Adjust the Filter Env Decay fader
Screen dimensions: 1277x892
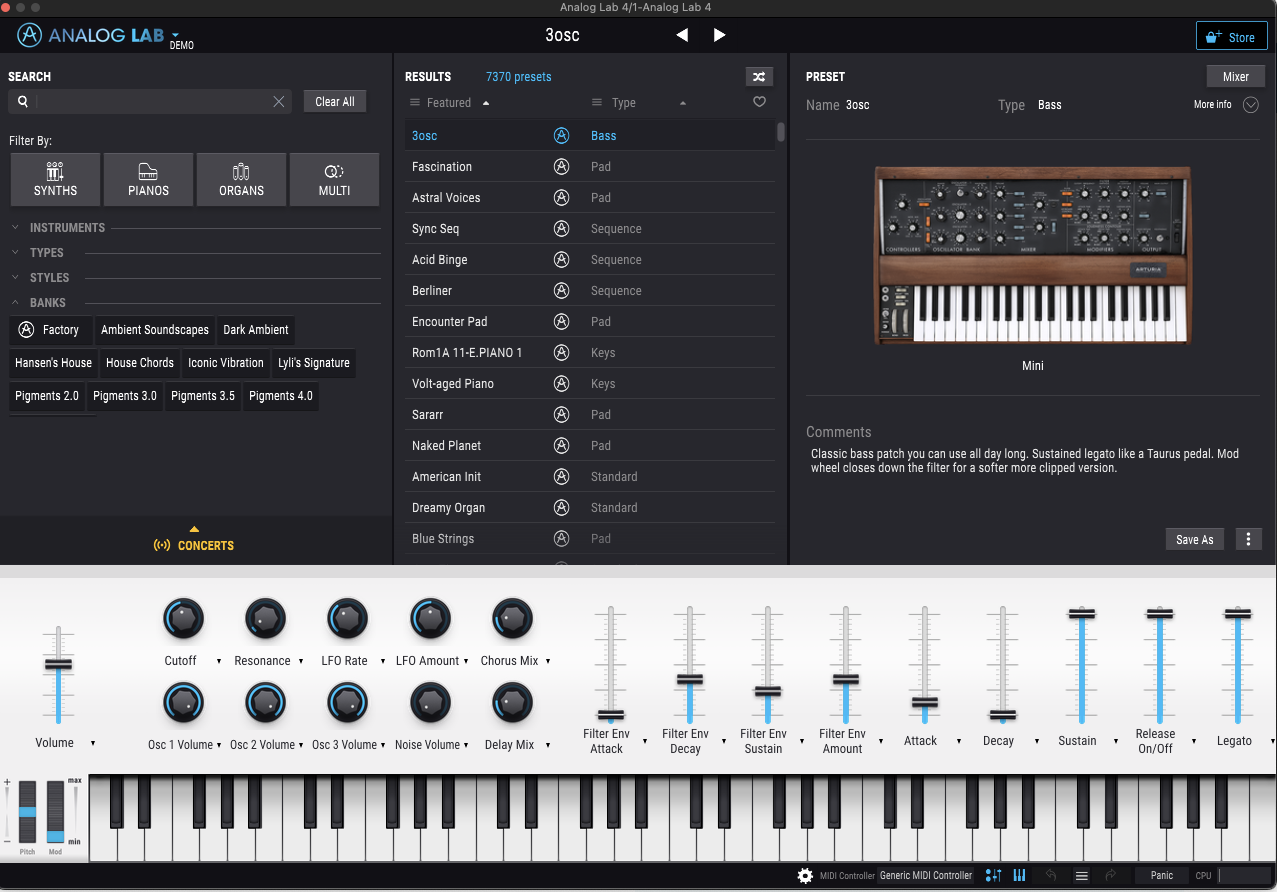[689, 679]
